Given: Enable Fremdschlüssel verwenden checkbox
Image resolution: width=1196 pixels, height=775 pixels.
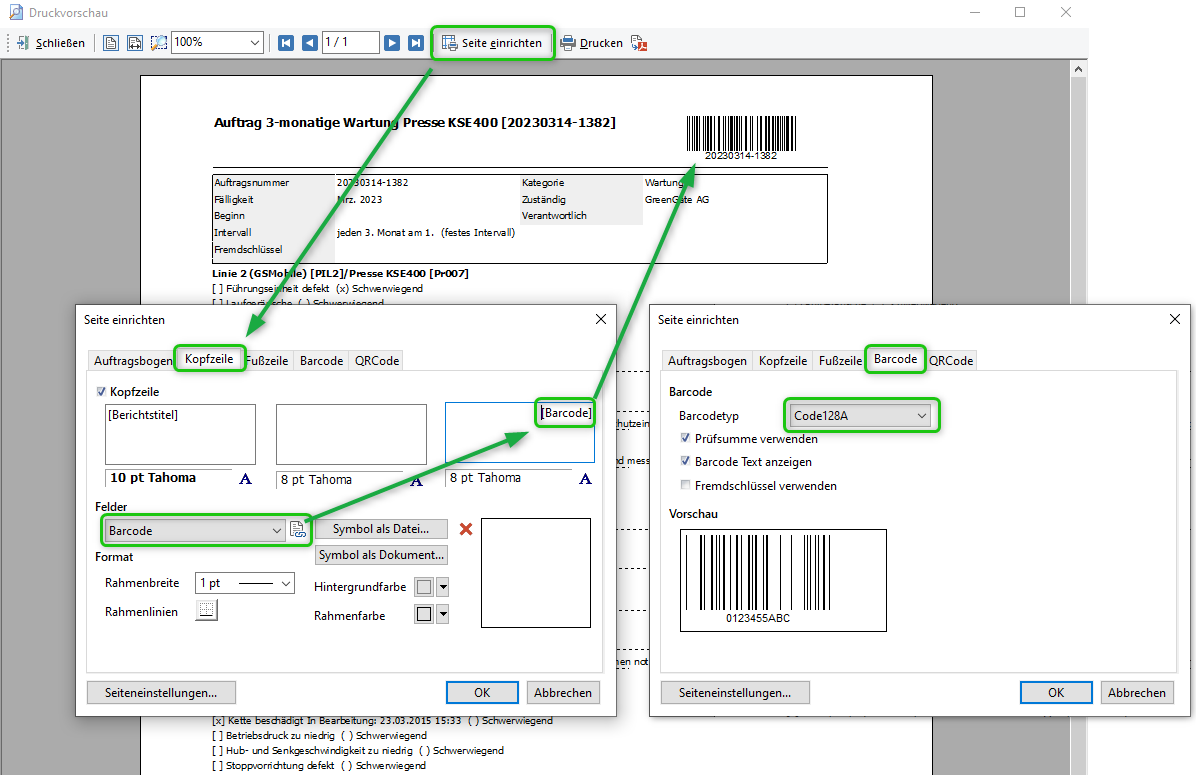Looking at the screenshot, I should point(685,484).
